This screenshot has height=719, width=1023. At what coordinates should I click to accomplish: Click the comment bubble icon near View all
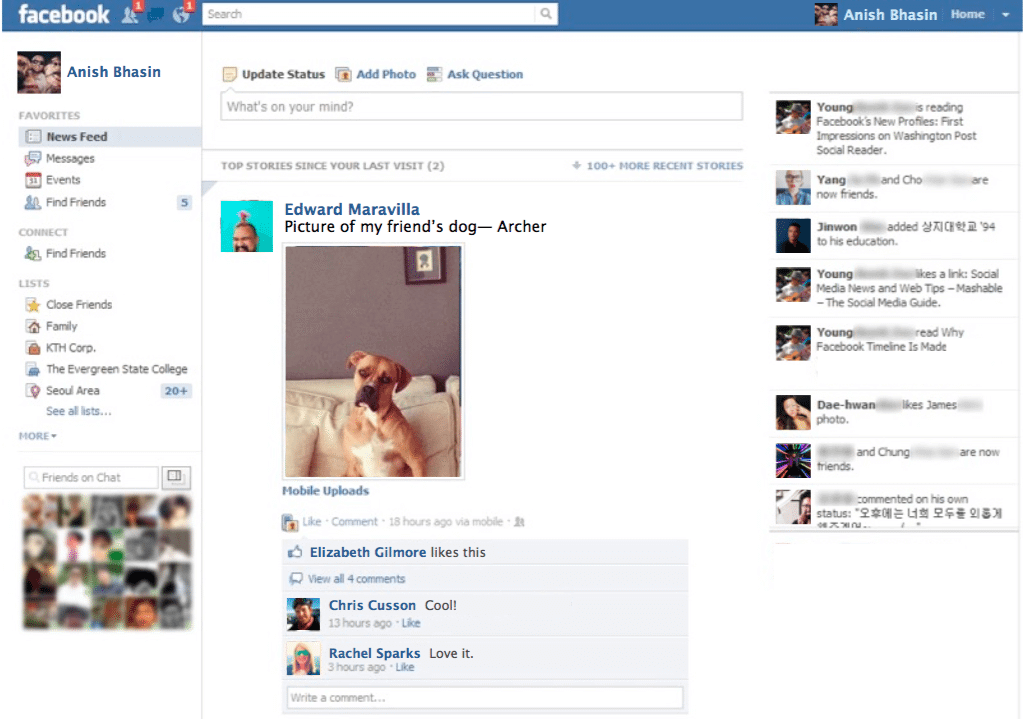coord(296,579)
